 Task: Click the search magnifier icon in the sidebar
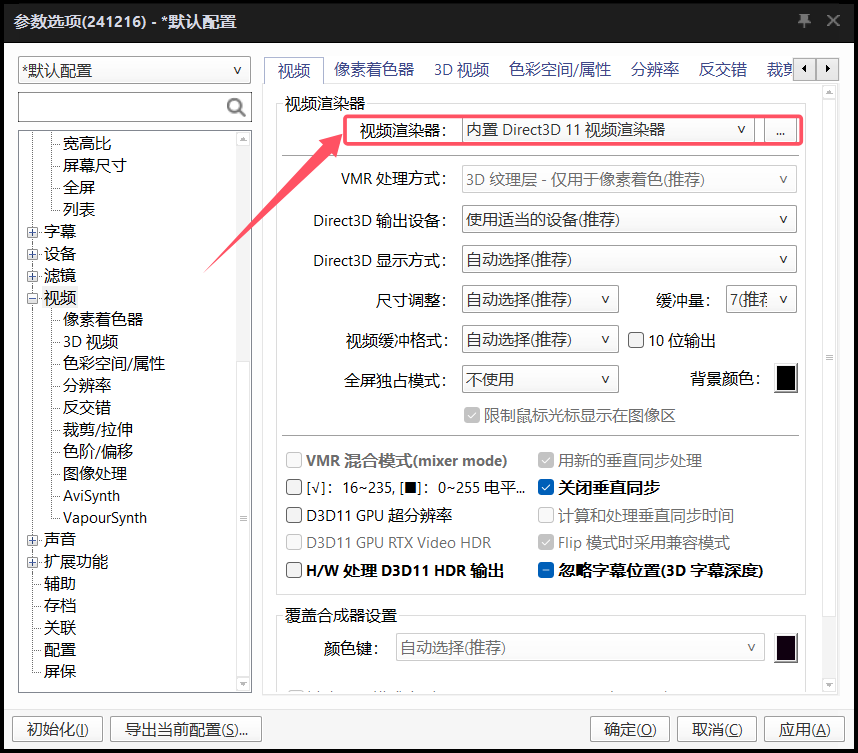tap(236, 107)
